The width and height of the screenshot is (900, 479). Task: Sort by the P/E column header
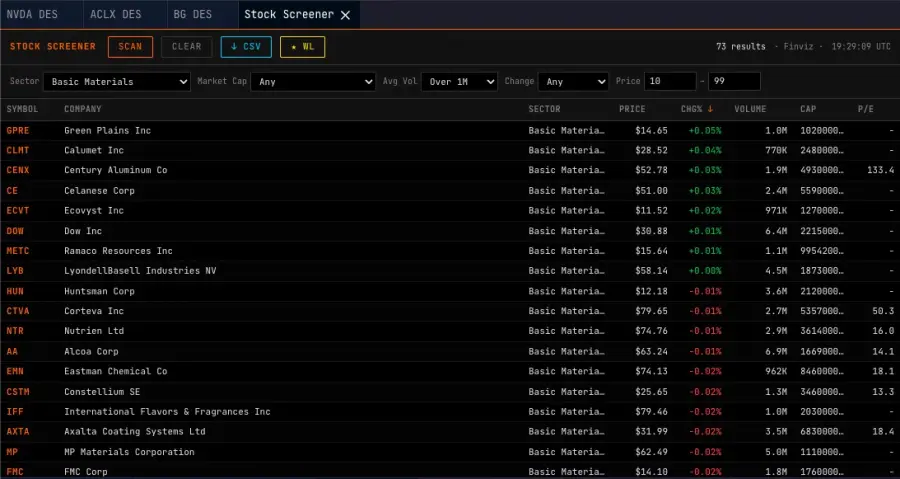point(866,109)
